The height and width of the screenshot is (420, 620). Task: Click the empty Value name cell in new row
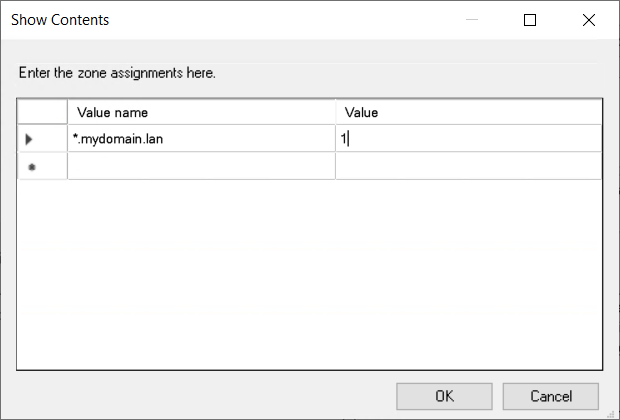click(x=200, y=167)
